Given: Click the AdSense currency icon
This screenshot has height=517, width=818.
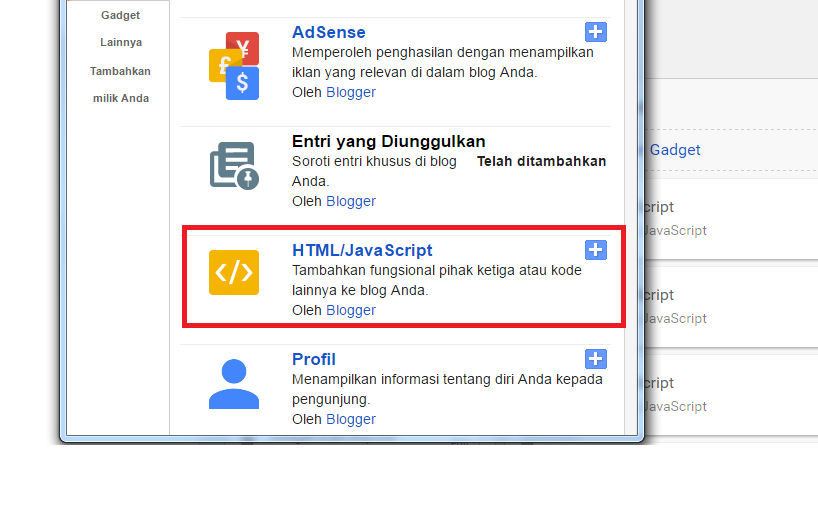Looking at the screenshot, I should pyautogui.click(x=234, y=66).
